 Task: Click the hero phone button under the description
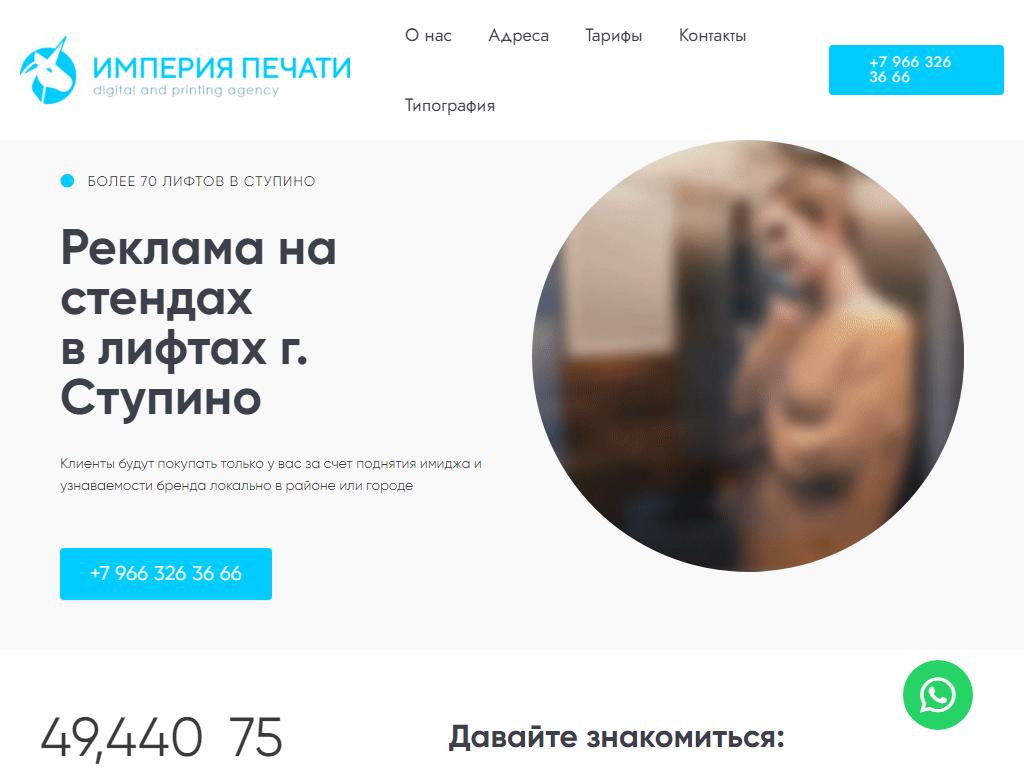click(166, 573)
